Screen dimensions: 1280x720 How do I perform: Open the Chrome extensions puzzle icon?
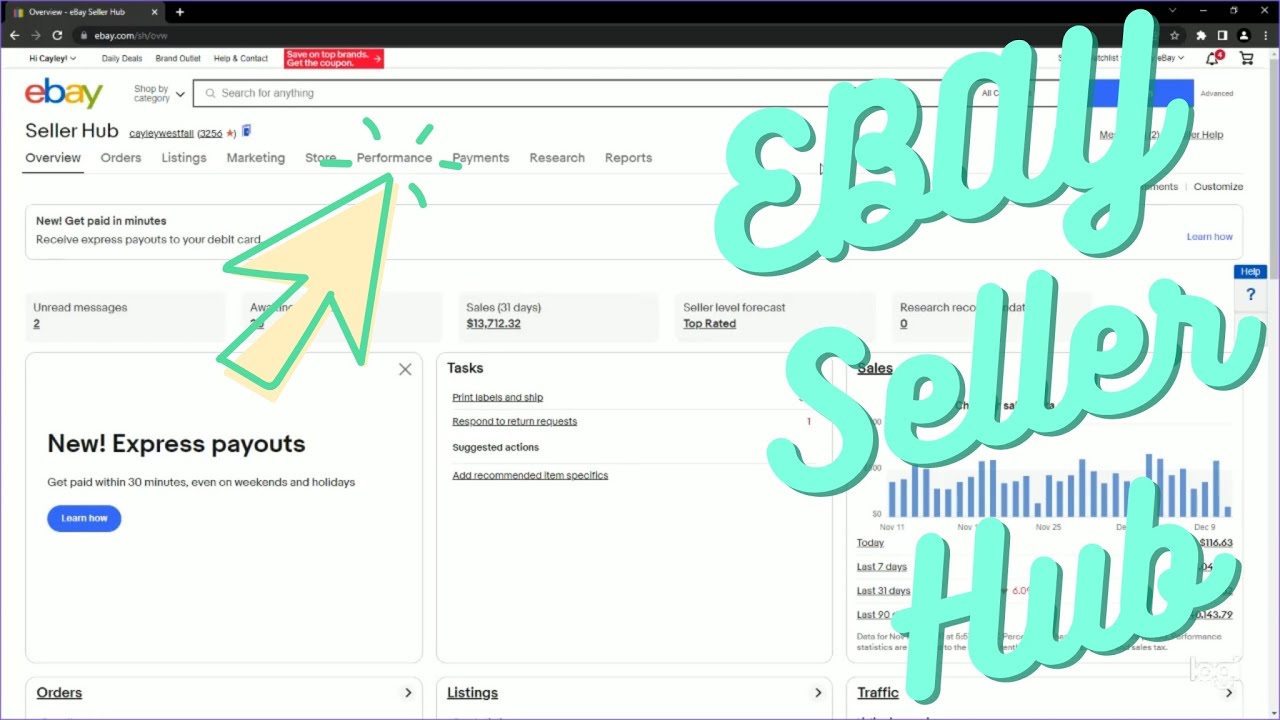point(1201,35)
